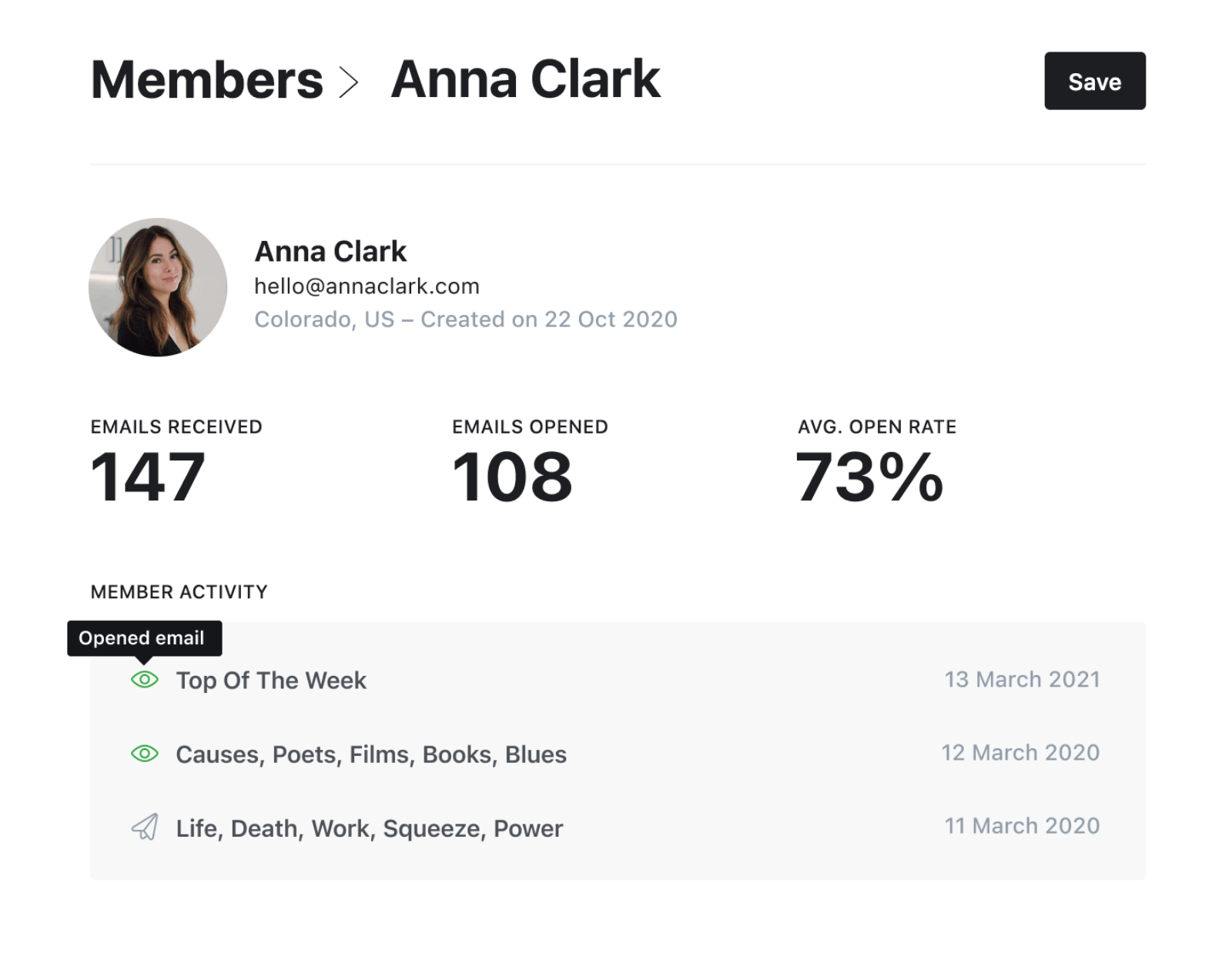
Task: Open Causes, Poets, Films, Books, Blues email
Action: point(371,754)
